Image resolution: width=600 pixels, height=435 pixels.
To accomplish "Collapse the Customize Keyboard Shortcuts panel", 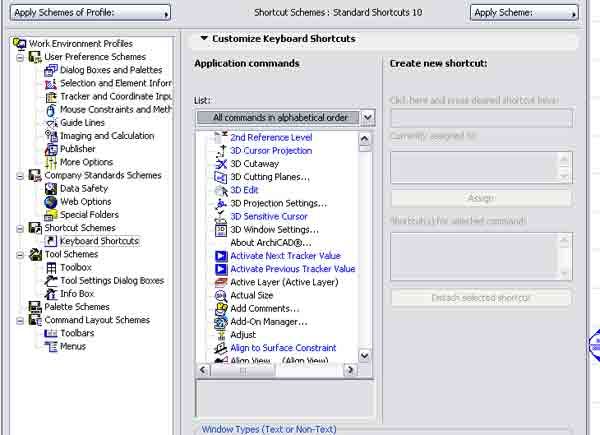I will [204, 38].
